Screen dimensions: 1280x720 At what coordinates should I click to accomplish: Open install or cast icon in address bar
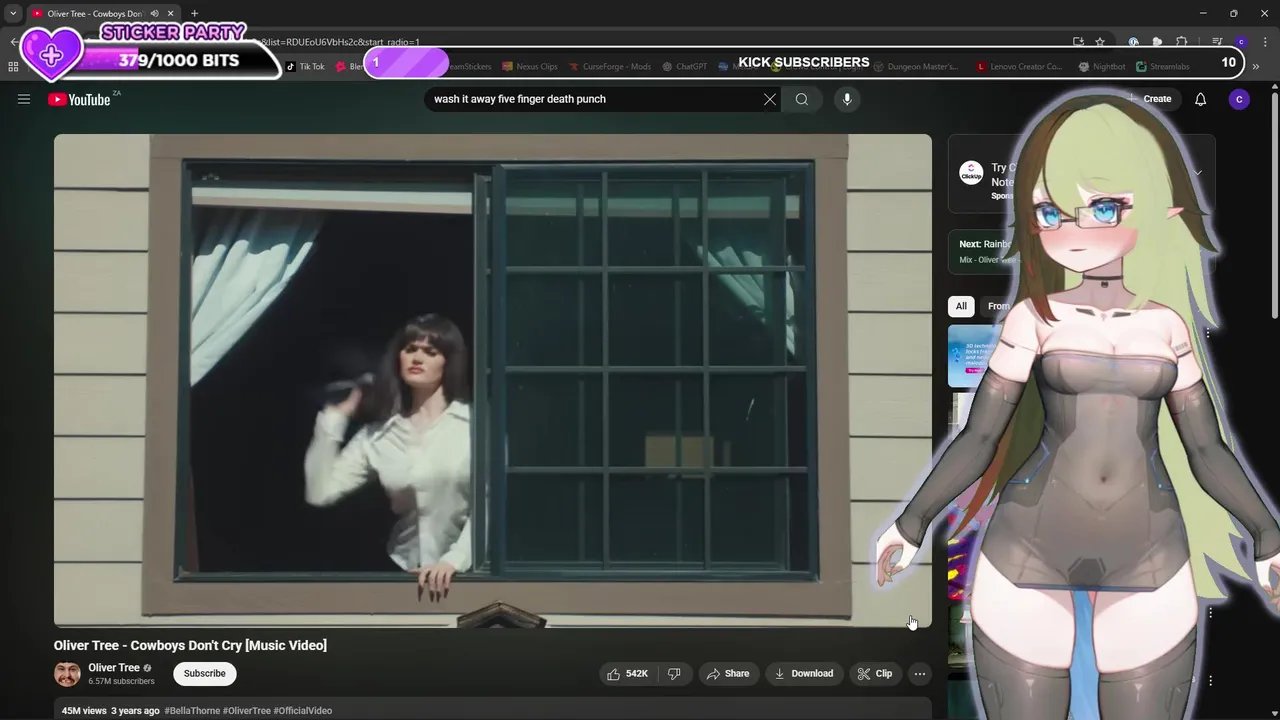[1078, 42]
